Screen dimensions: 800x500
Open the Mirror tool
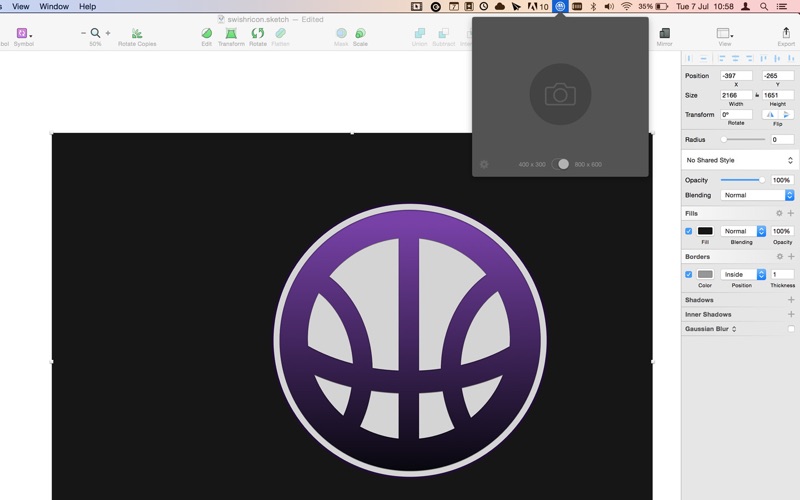pos(664,34)
